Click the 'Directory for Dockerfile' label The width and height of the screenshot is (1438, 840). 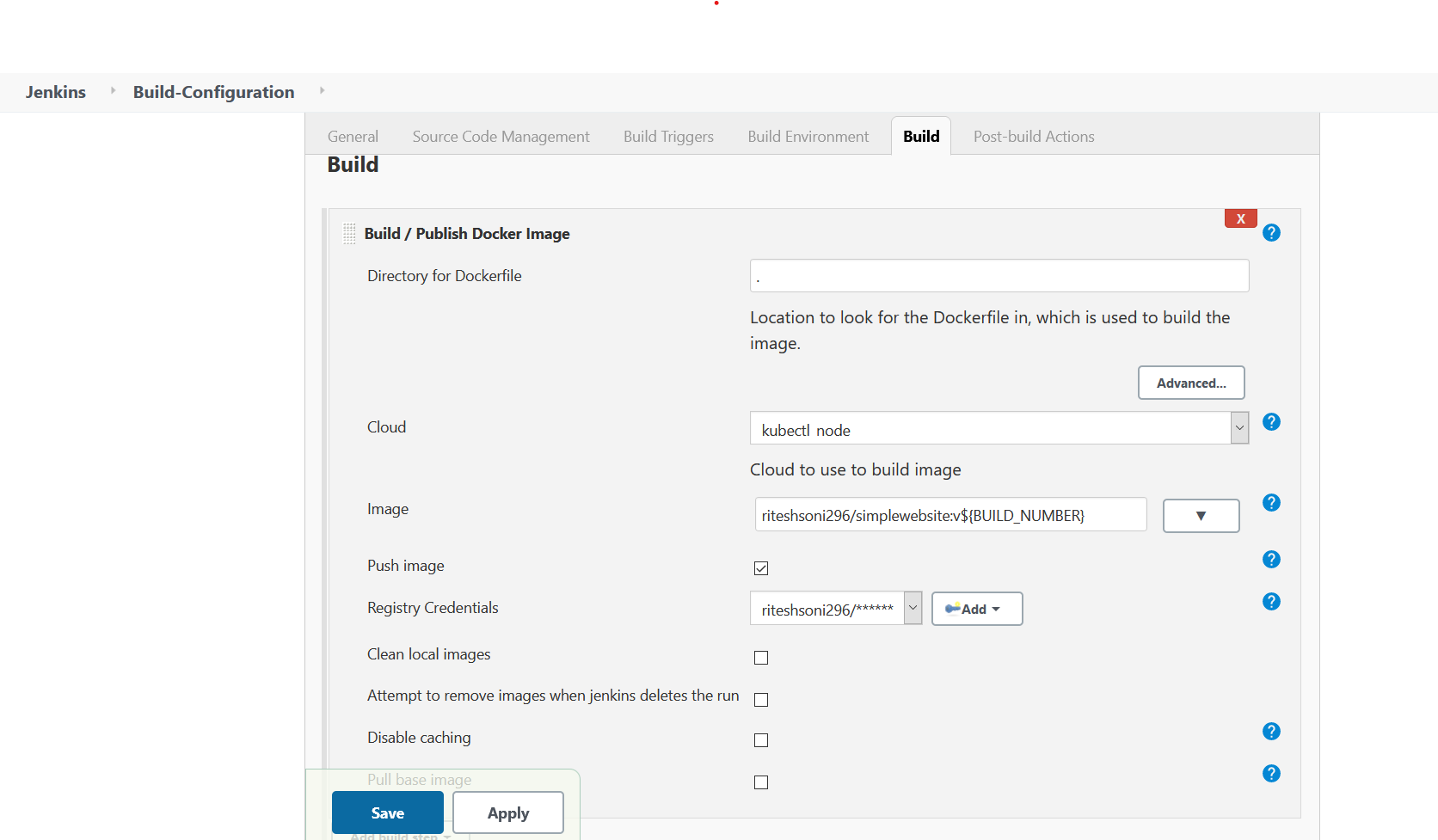point(445,276)
